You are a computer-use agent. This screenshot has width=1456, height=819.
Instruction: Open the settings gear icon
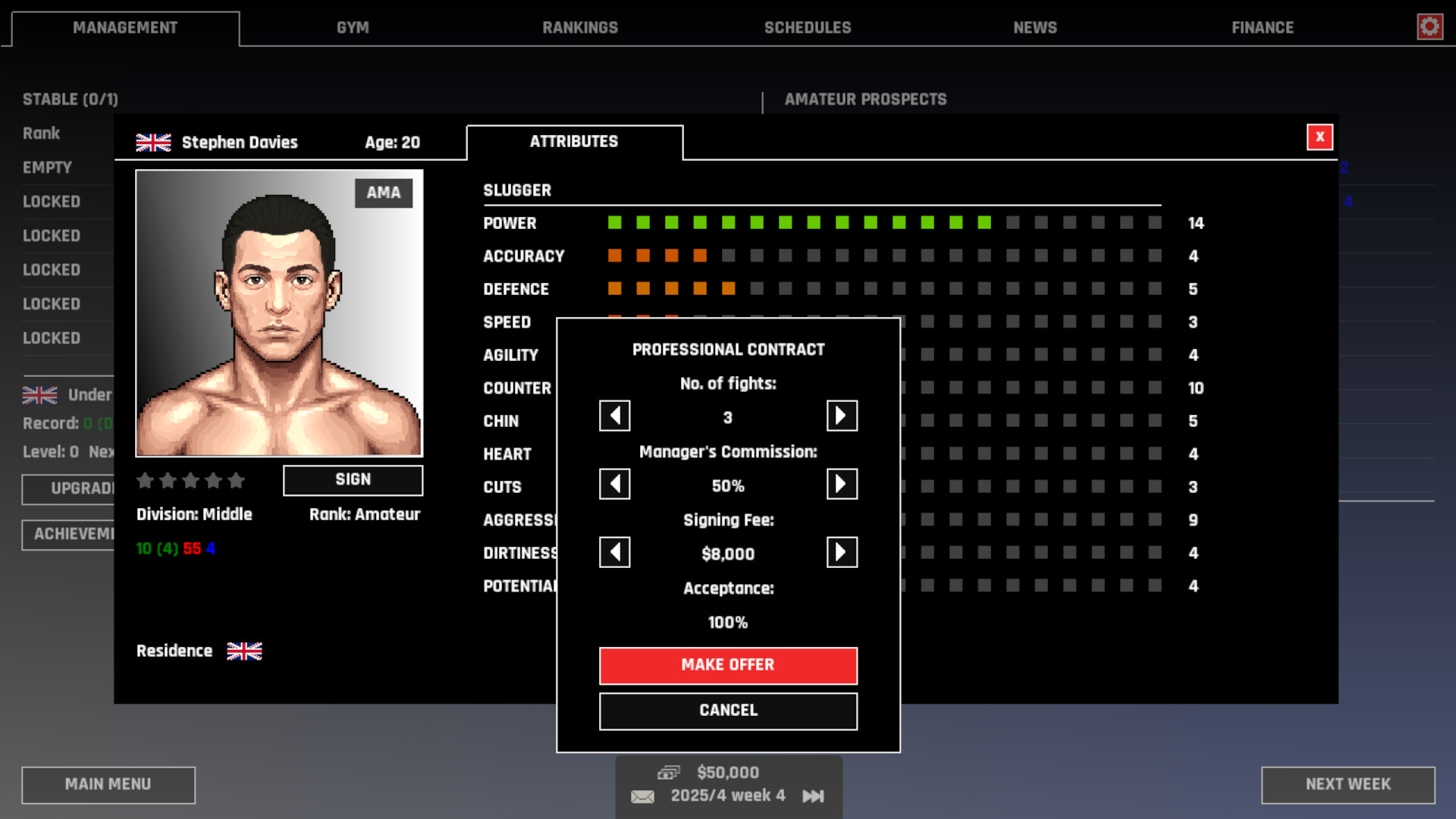pos(1429,27)
